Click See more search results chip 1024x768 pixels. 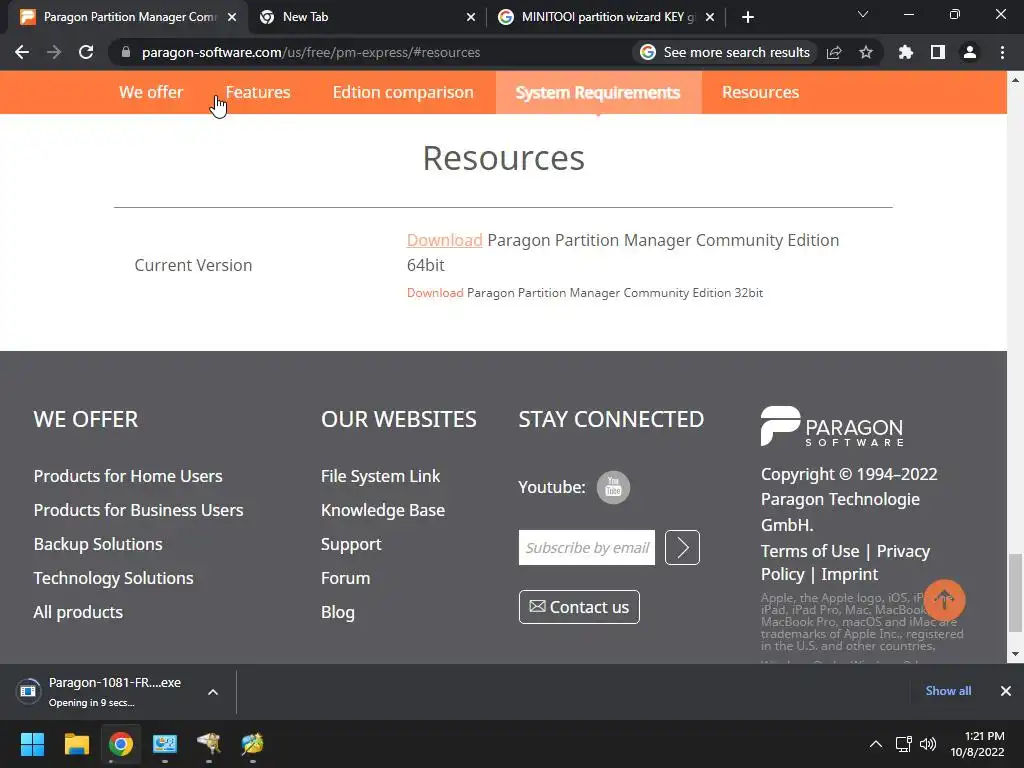pos(725,52)
